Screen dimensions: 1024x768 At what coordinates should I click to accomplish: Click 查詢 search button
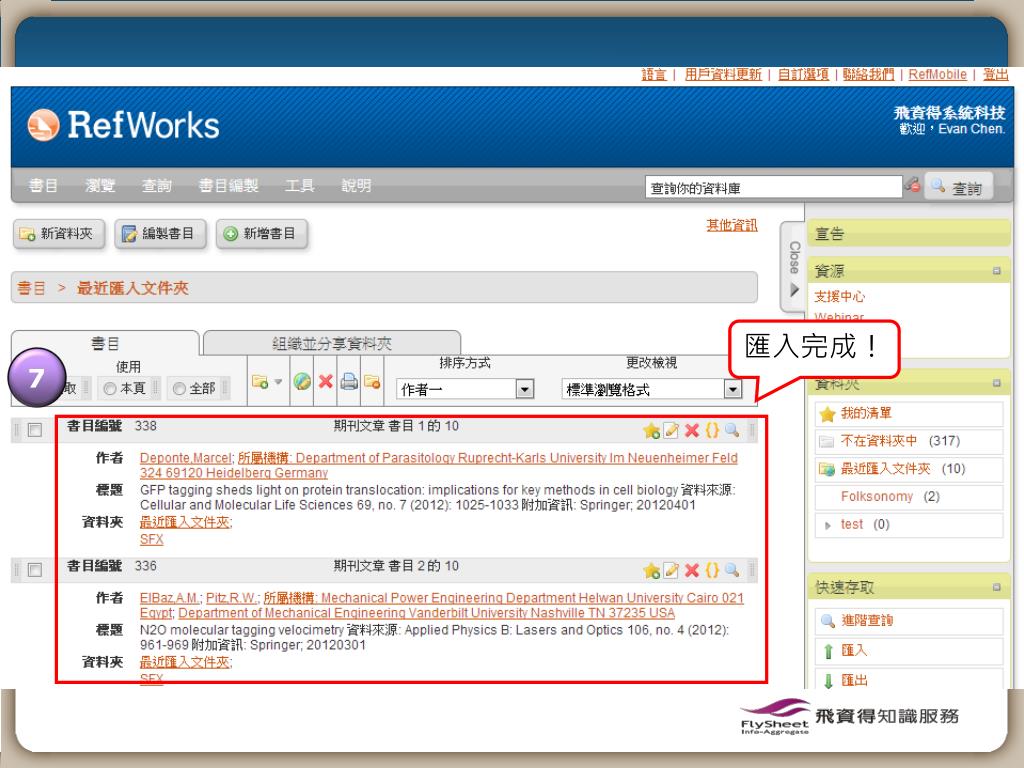[959, 187]
